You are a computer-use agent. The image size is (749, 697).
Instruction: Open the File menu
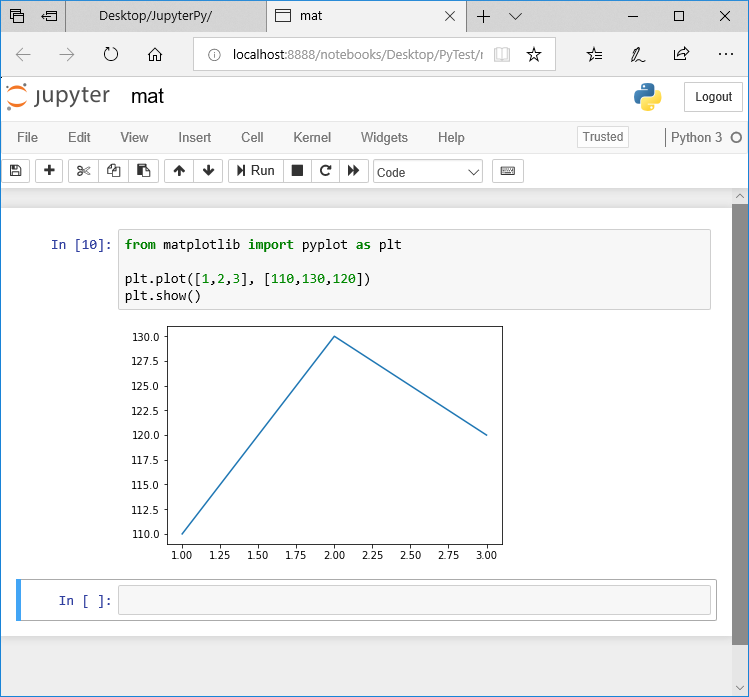tap(27, 138)
